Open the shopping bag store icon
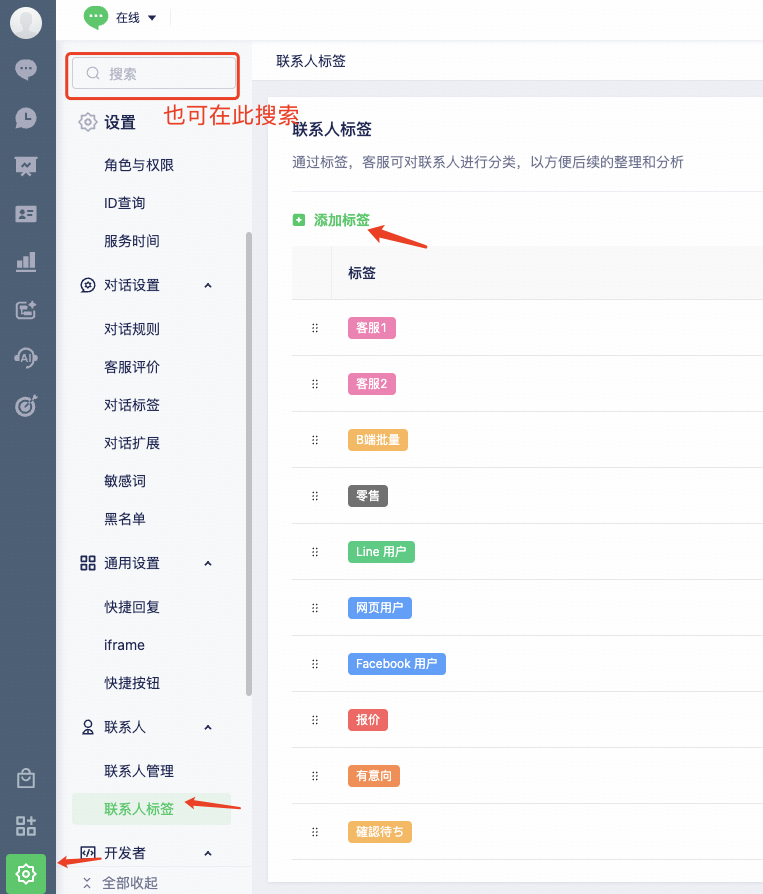The image size is (763, 894). 26,778
